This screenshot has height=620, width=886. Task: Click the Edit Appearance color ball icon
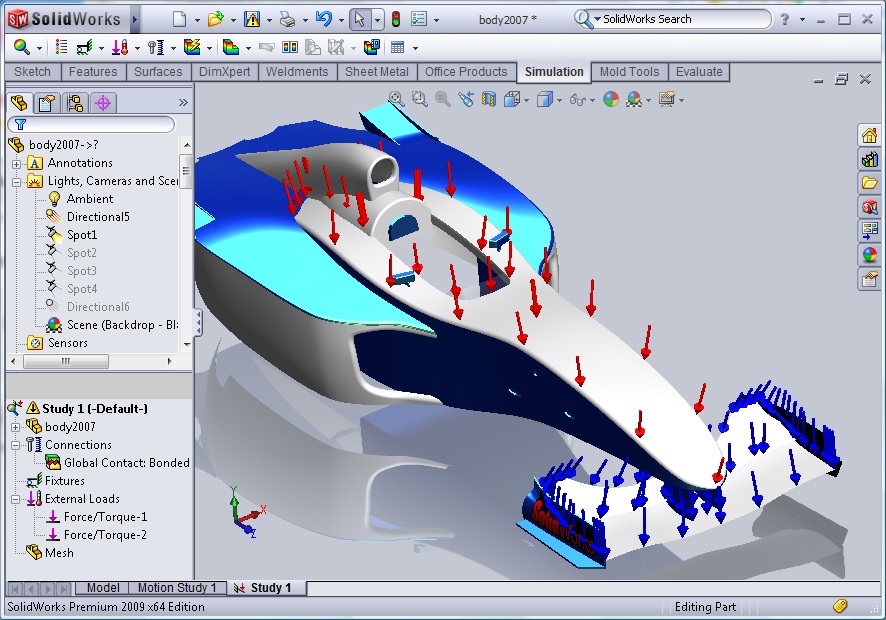tap(611, 100)
